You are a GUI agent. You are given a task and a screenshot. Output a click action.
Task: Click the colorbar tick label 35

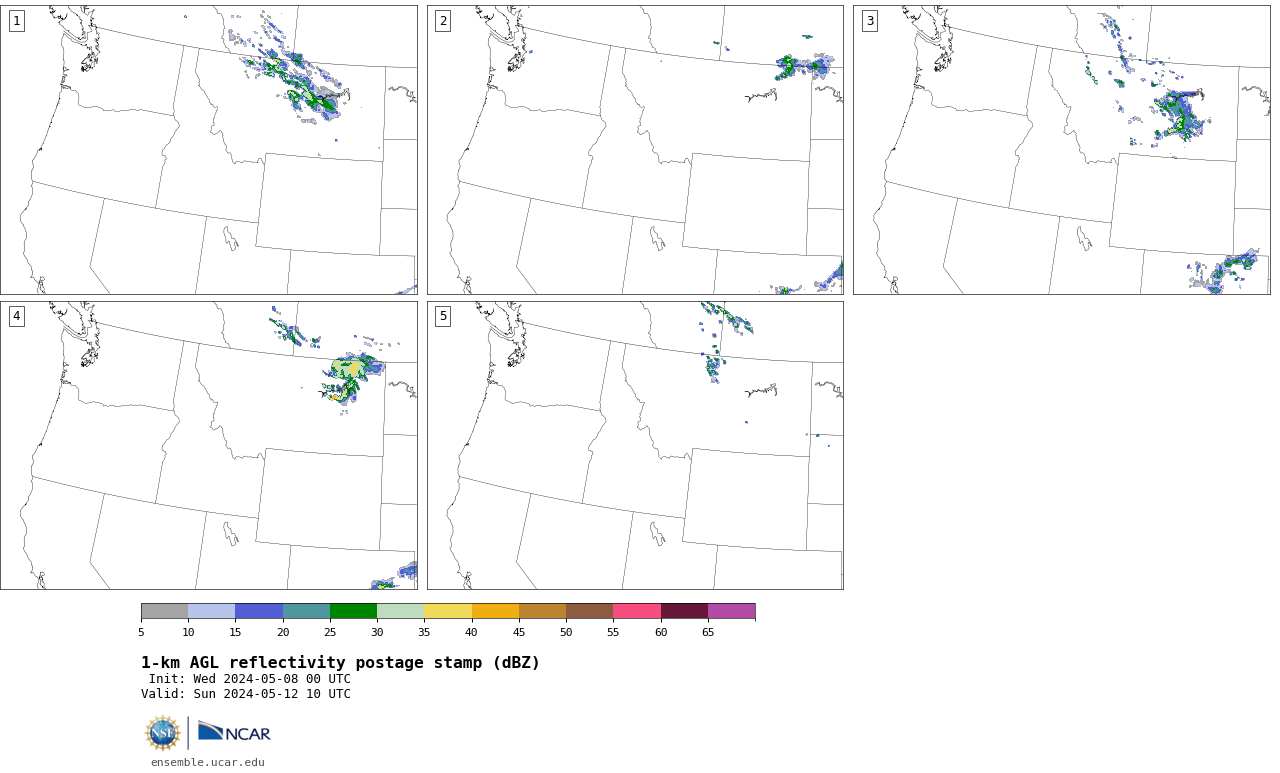[x=424, y=632]
